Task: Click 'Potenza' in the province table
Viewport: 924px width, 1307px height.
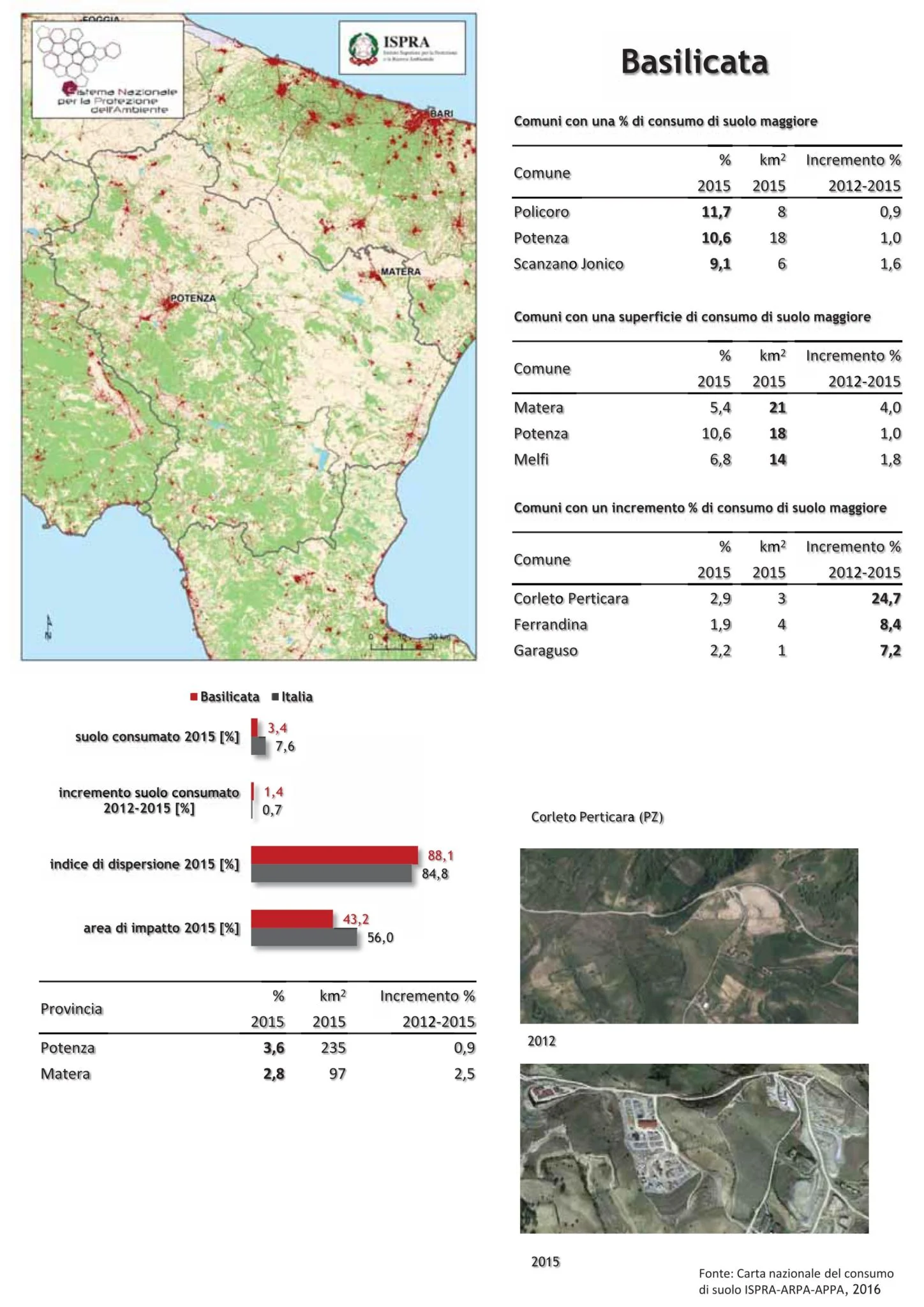Action: 68,1048
